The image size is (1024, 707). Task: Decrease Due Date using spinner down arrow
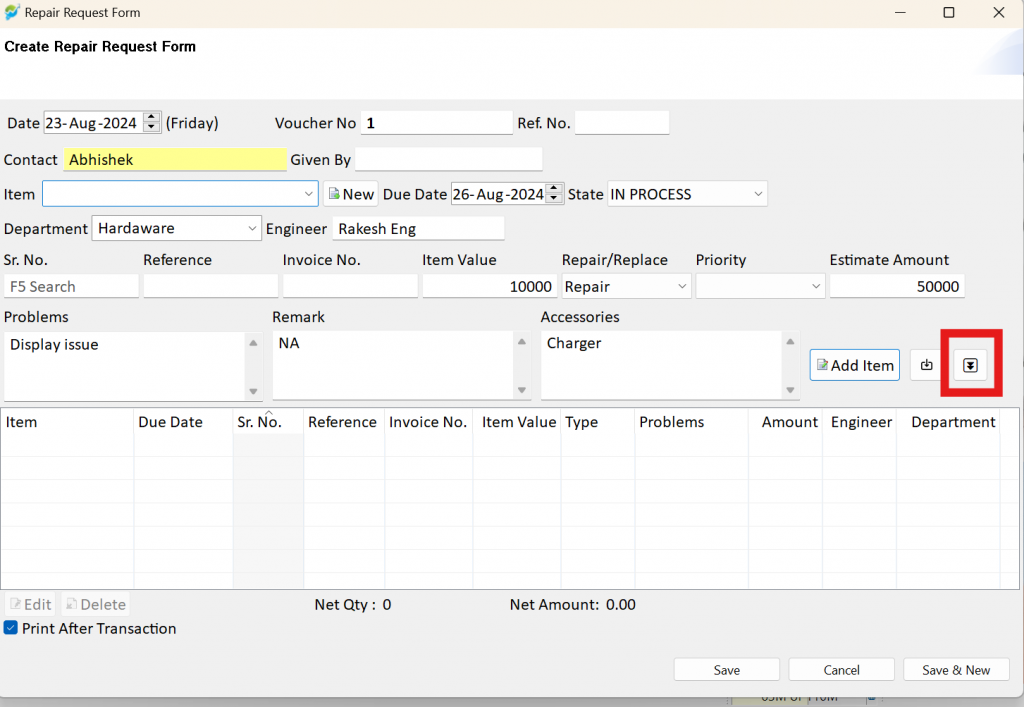554,198
